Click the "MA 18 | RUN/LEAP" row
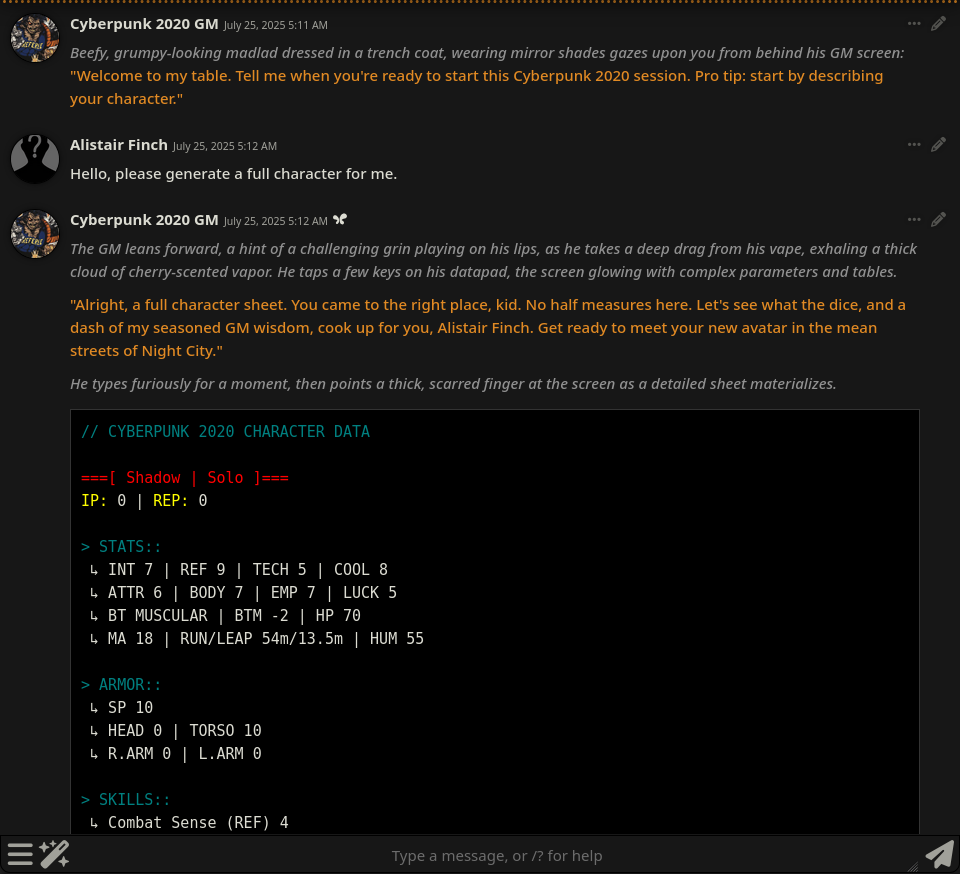 coord(257,638)
